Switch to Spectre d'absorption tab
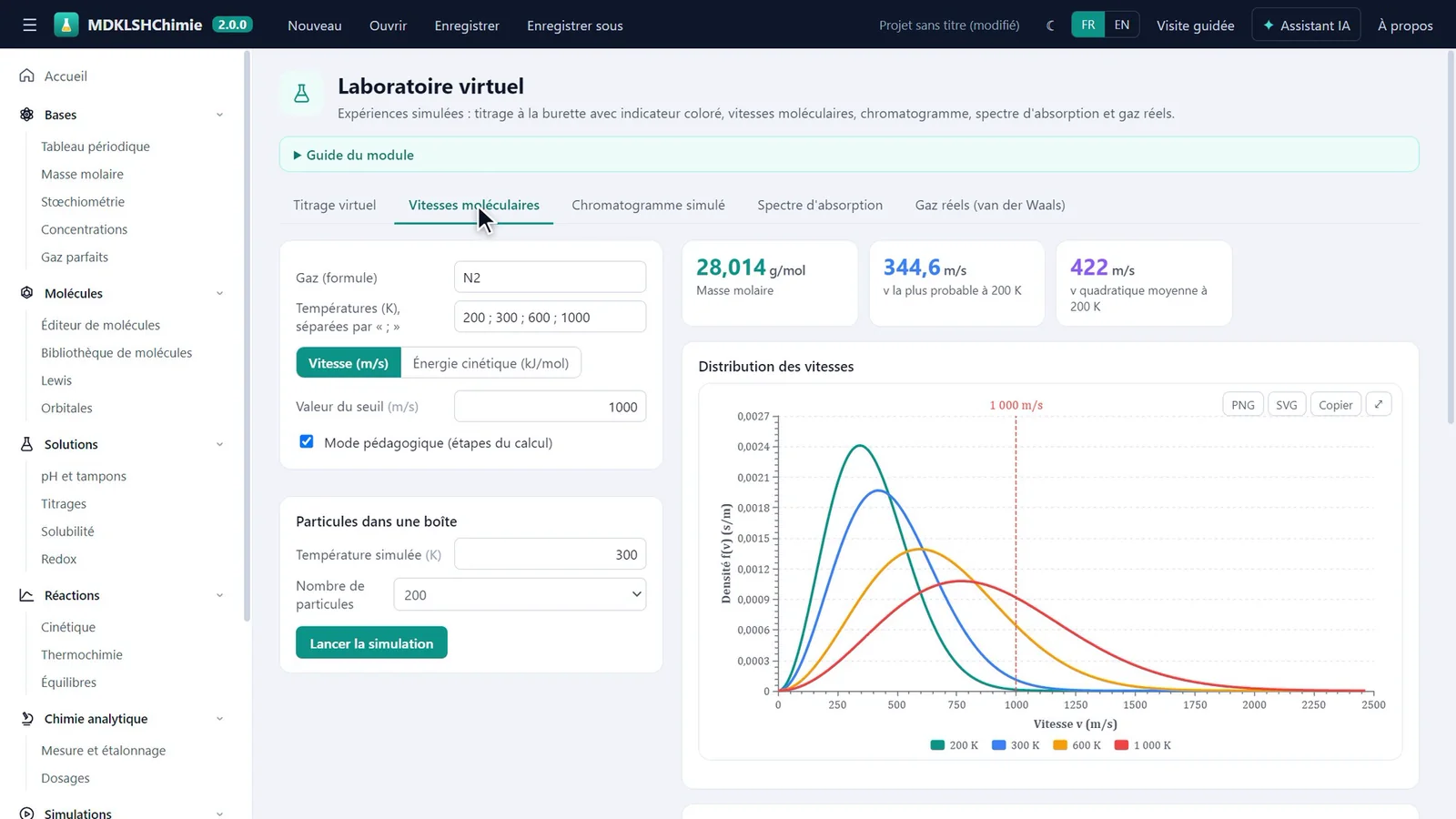Viewport: 1456px width, 819px height. (820, 205)
